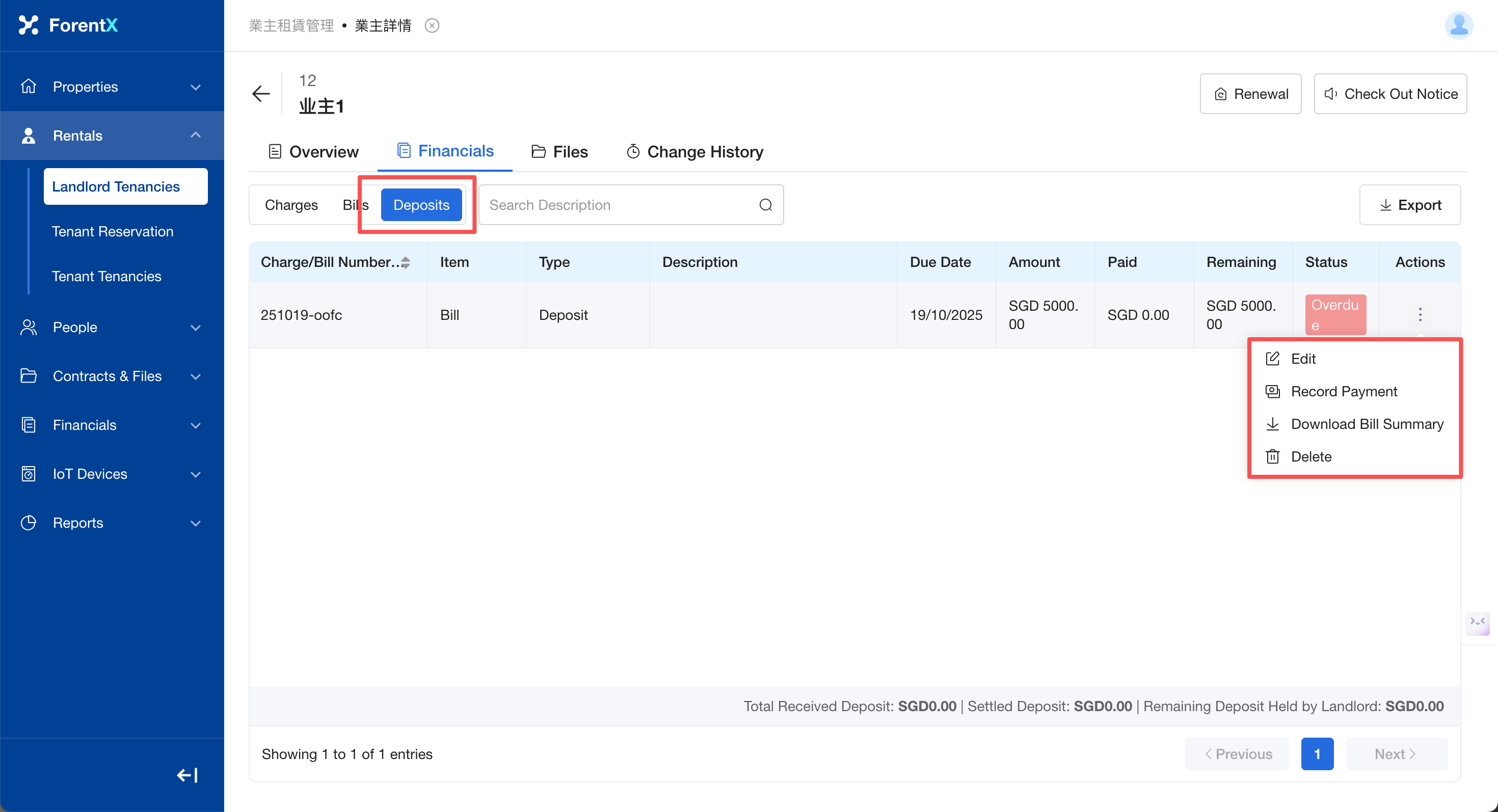Open floating assistant widget on right edge
Image resolution: width=1498 pixels, height=812 pixels.
[x=1477, y=622]
